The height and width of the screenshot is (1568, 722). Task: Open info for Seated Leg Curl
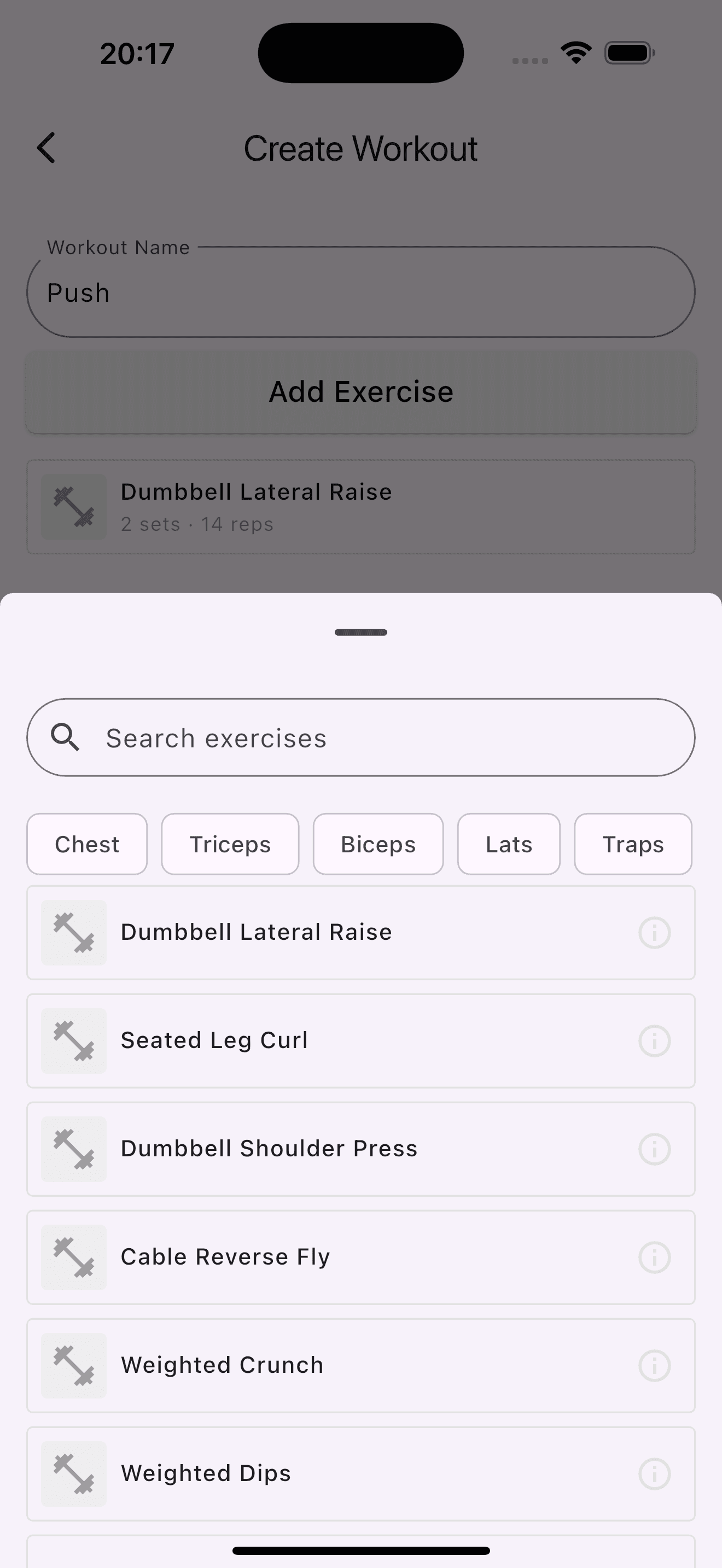[654, 1041]
